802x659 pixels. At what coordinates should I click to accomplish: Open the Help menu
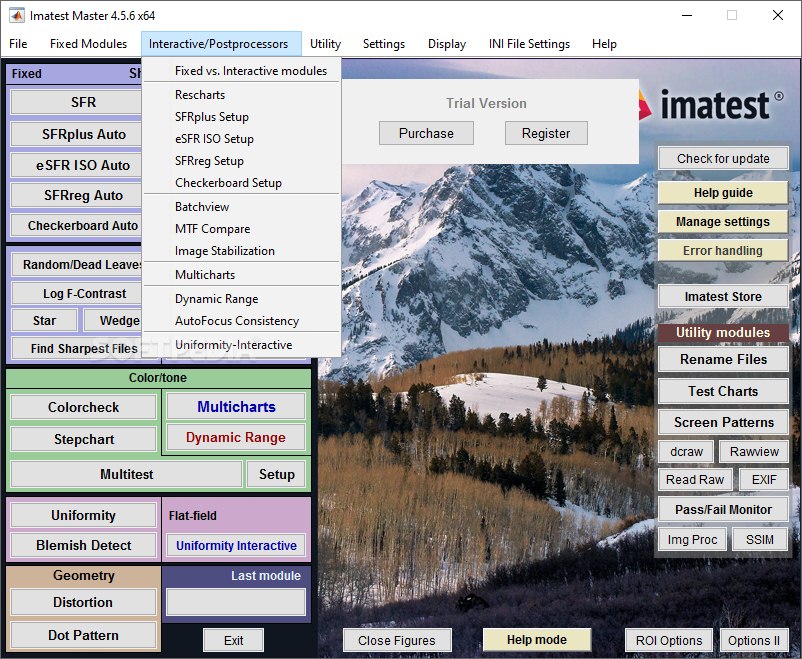pos(604,44)
